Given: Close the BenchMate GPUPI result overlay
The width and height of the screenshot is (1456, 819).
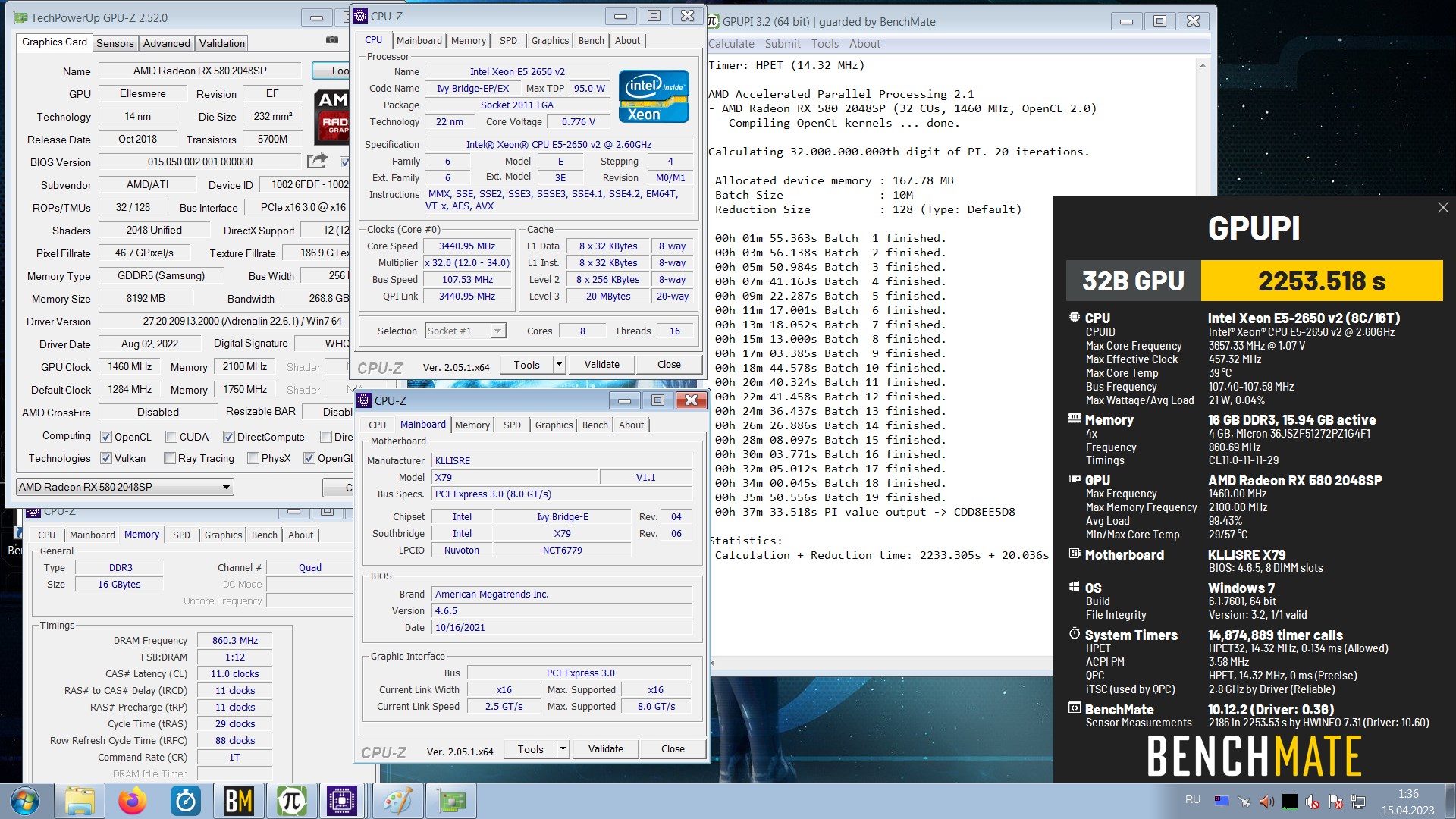Looking at the screenshot, I should 1442,207.
